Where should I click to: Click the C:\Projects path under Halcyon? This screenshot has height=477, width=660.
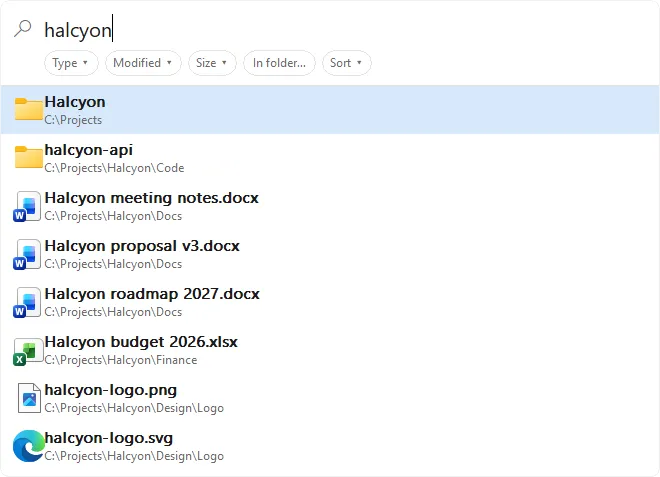(x=73, y=120)
